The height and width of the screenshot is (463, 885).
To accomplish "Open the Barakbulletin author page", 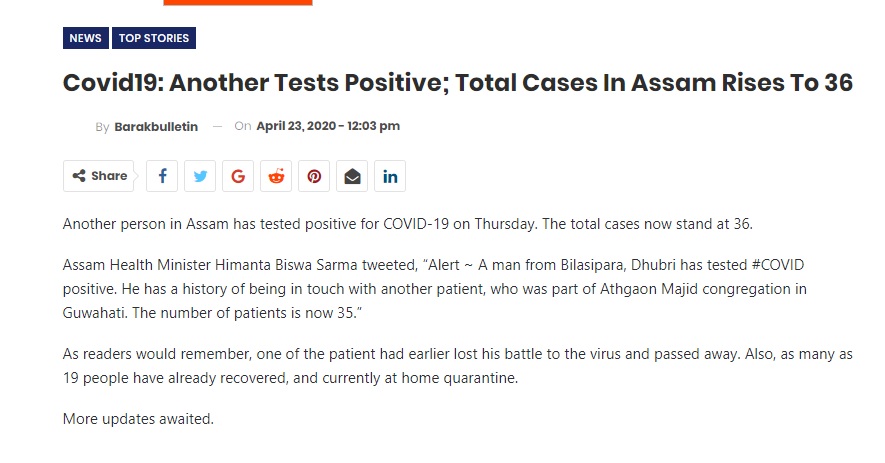I will coord(156,126).
